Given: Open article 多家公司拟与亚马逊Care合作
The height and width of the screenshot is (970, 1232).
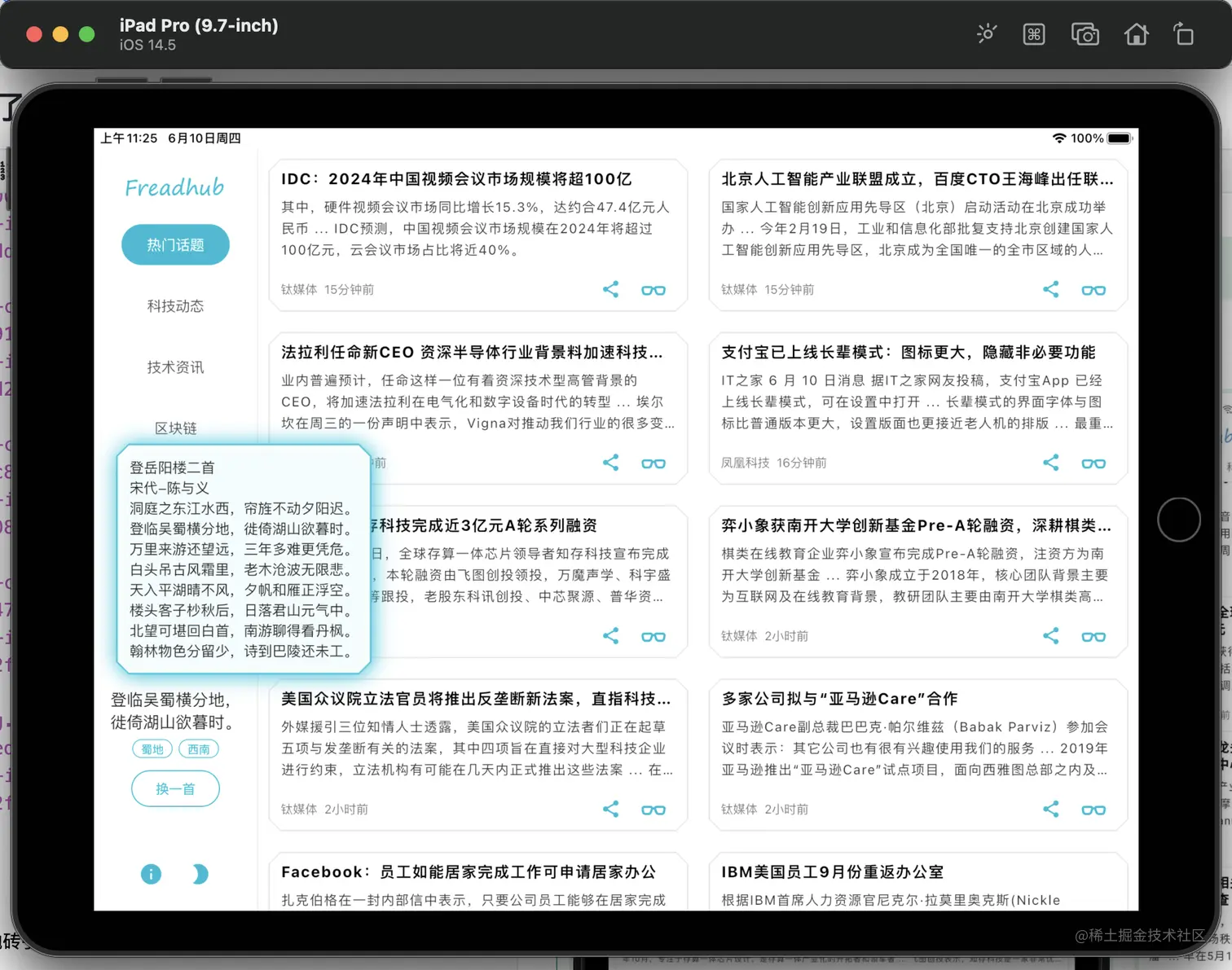Looking at the screenshot, I should click(918, 755).
